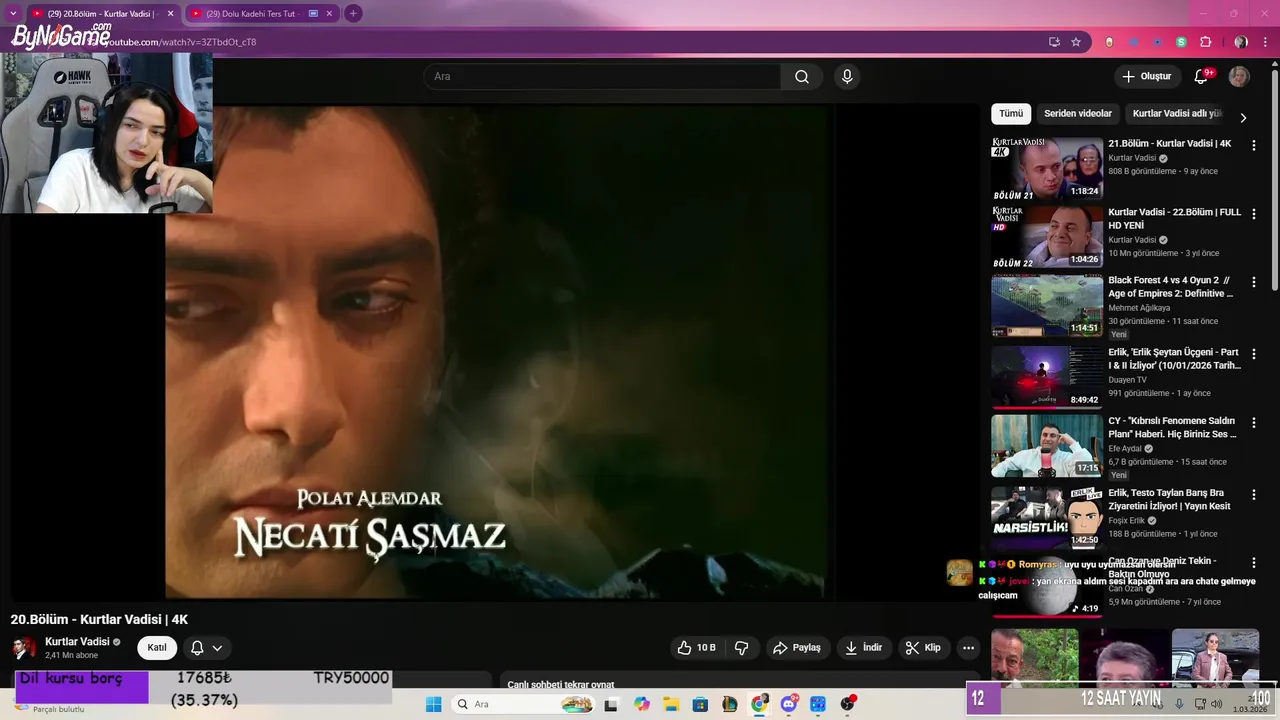Click the Oluştur create button
This screenshot has height=720, width=1280.
pyautogui.click(x=1146, y=77)
